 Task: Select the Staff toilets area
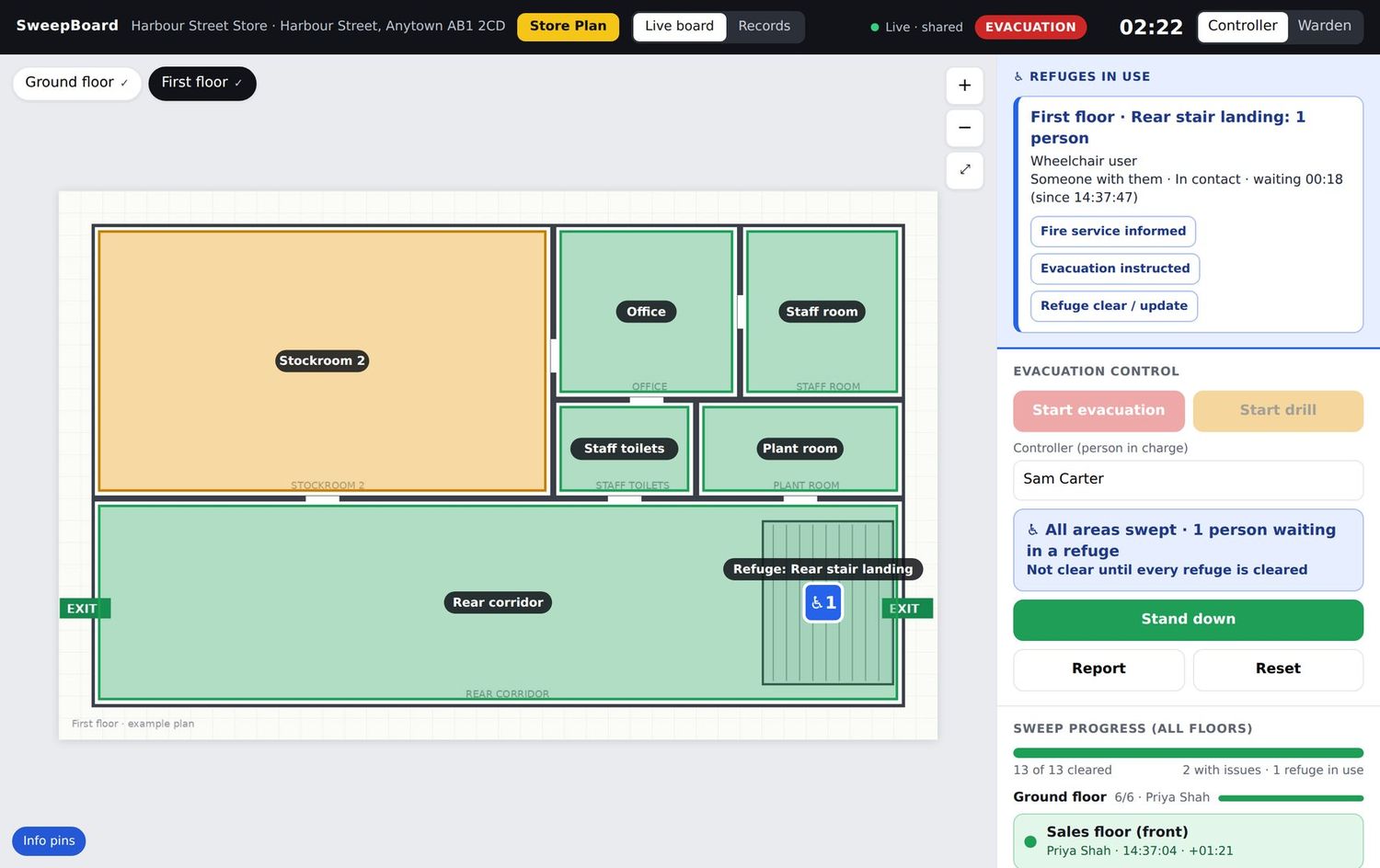pos(624,449)
